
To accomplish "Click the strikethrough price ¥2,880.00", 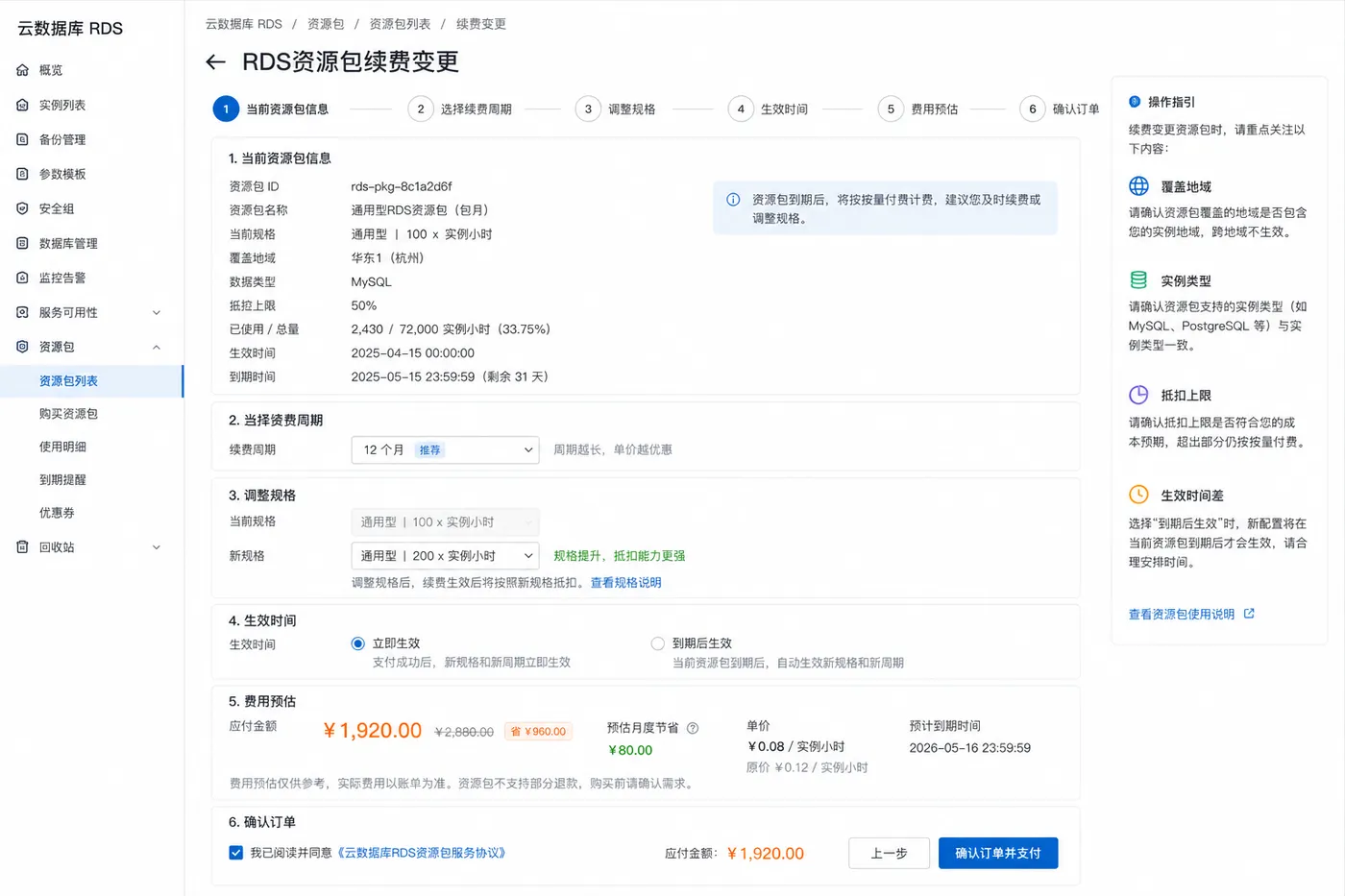I will (x=464, y=732).
